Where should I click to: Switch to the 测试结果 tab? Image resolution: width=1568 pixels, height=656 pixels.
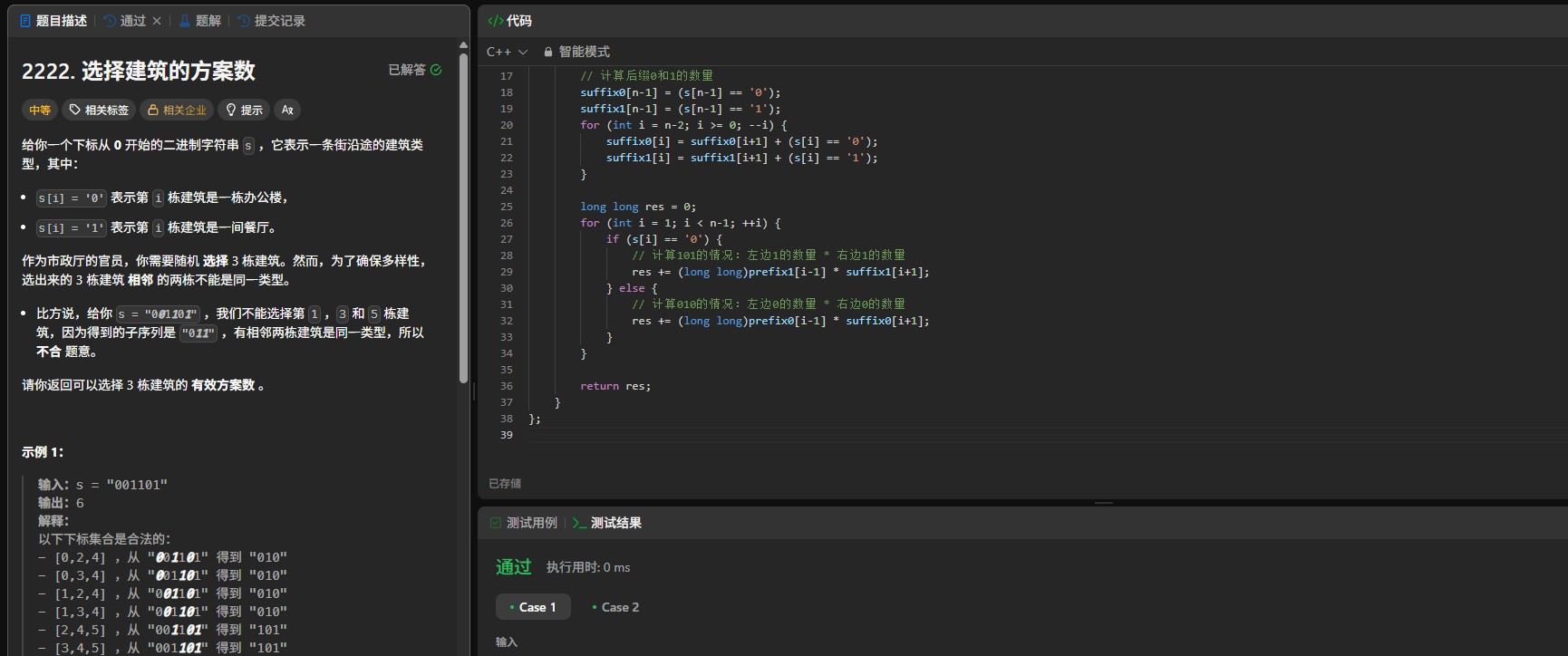click(607, 523)
